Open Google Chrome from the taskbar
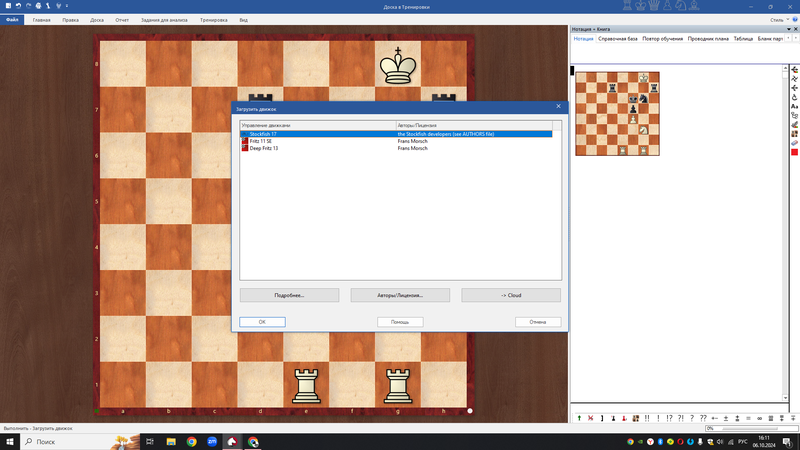Image resolution: width=800 pixels, height=450 pixels. coord(191,441)
